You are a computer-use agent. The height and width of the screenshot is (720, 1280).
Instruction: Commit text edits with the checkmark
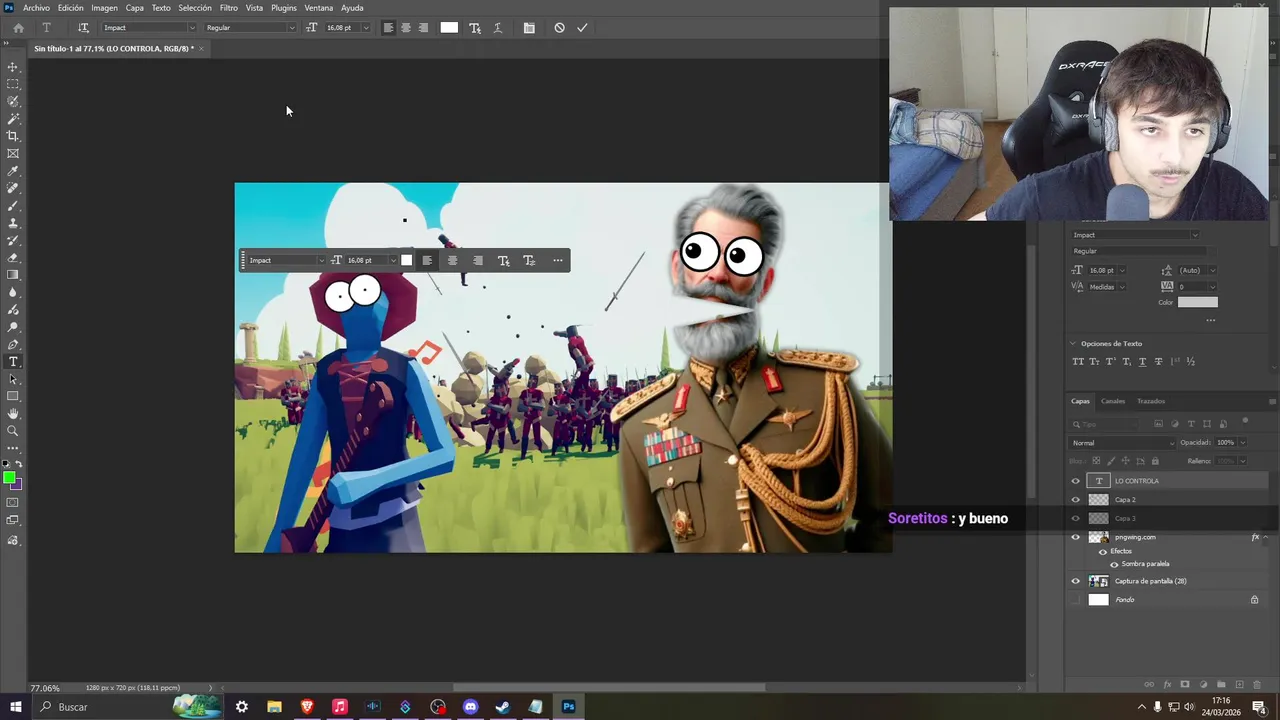click(x=582, y=28)
